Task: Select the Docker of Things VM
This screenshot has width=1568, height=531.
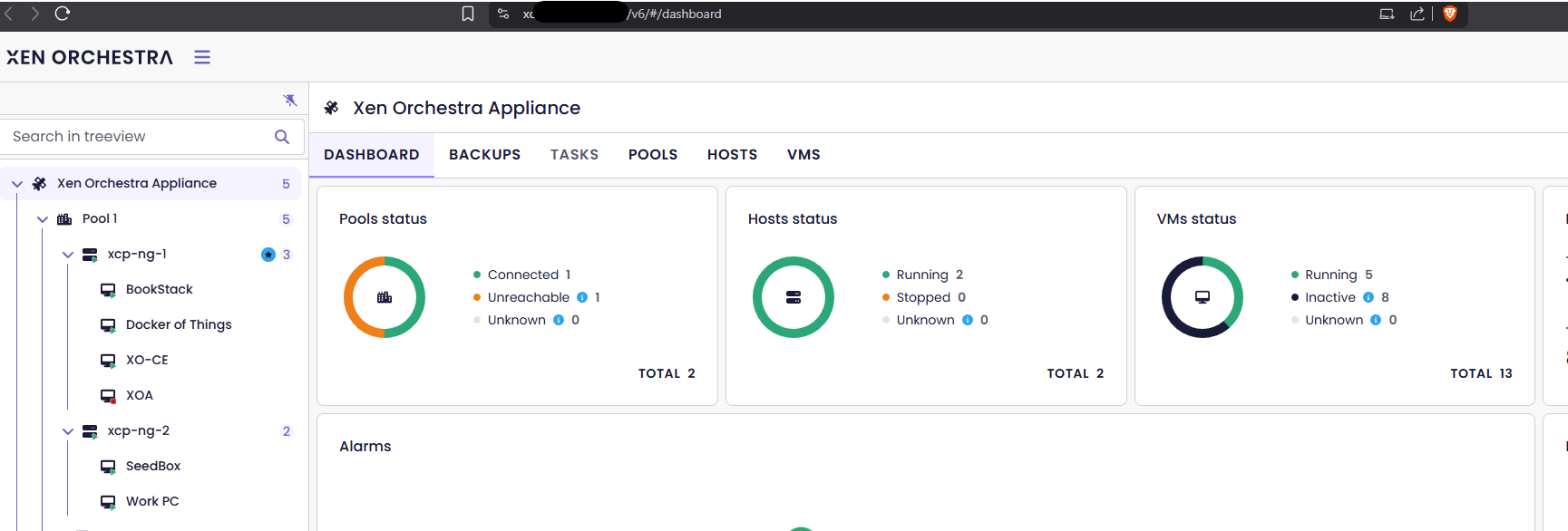Action: point(179,324)
